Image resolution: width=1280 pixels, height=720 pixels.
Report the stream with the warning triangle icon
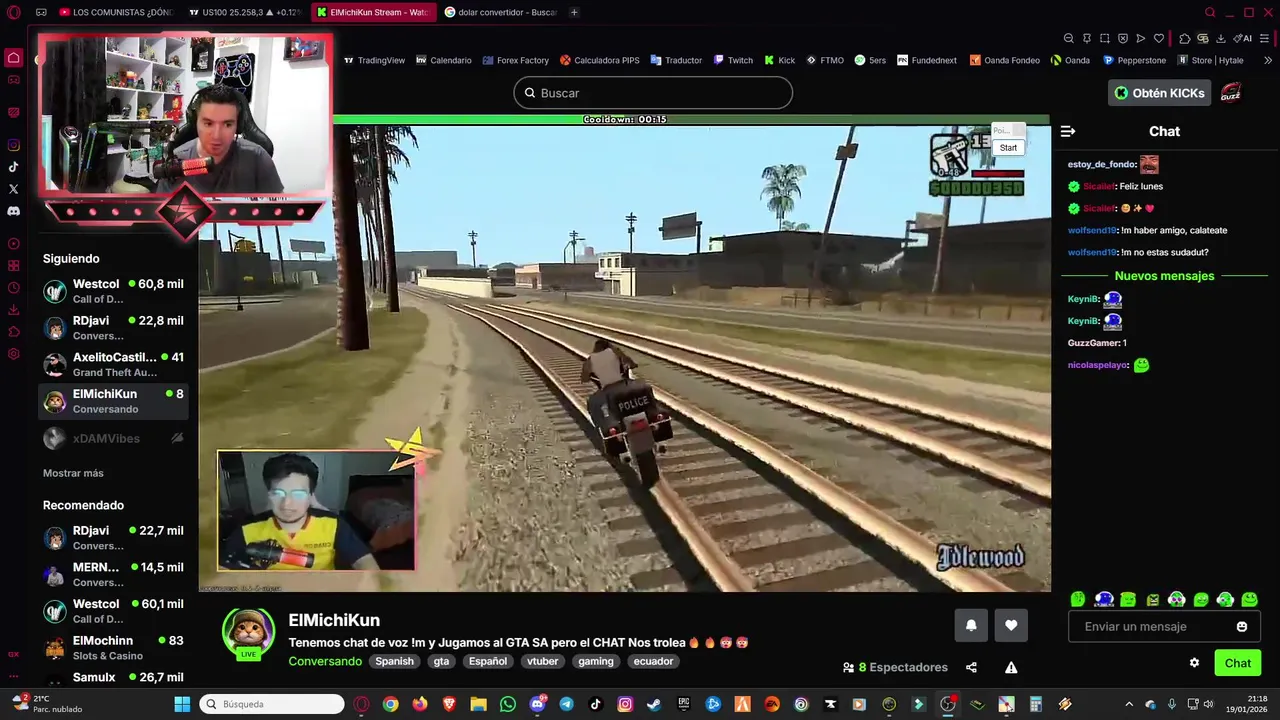coord(1011,667)
